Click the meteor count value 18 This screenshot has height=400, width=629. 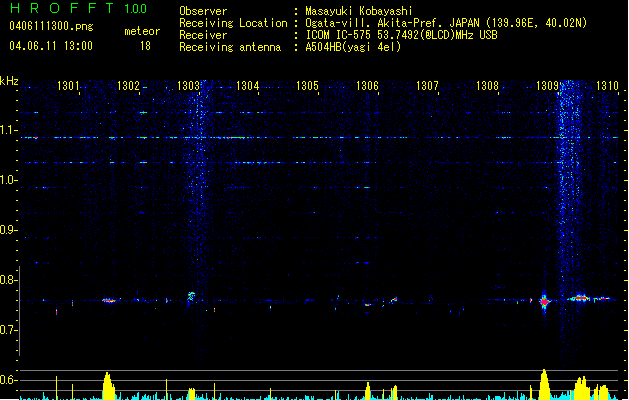pos(145,46)
